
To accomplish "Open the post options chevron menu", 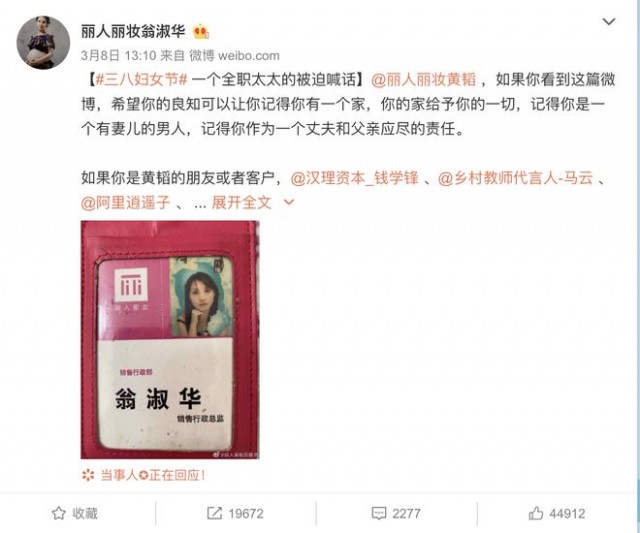I will [609, 22].
